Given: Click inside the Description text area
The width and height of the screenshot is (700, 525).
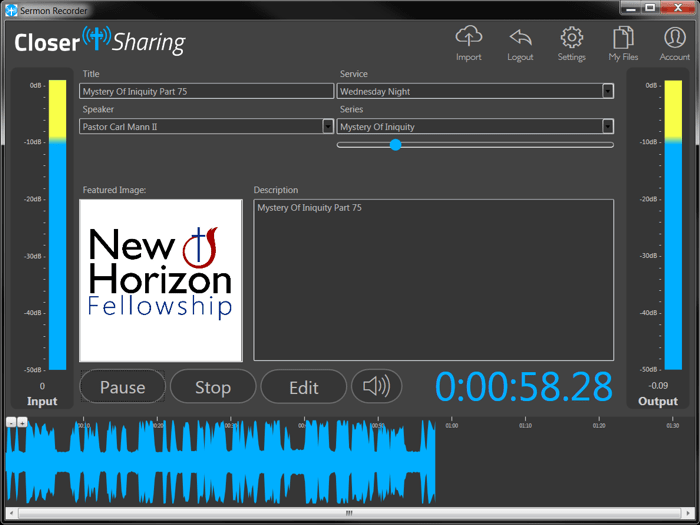Looking at the screenshot, I should [x=433, y=280].
